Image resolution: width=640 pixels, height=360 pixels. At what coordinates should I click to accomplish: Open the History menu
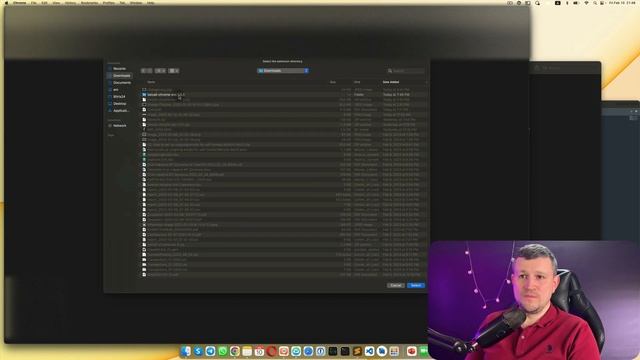click(71, 2)
